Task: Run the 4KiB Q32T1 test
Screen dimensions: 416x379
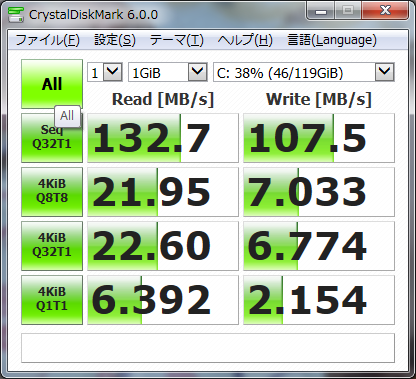Action: click(52, 246)
